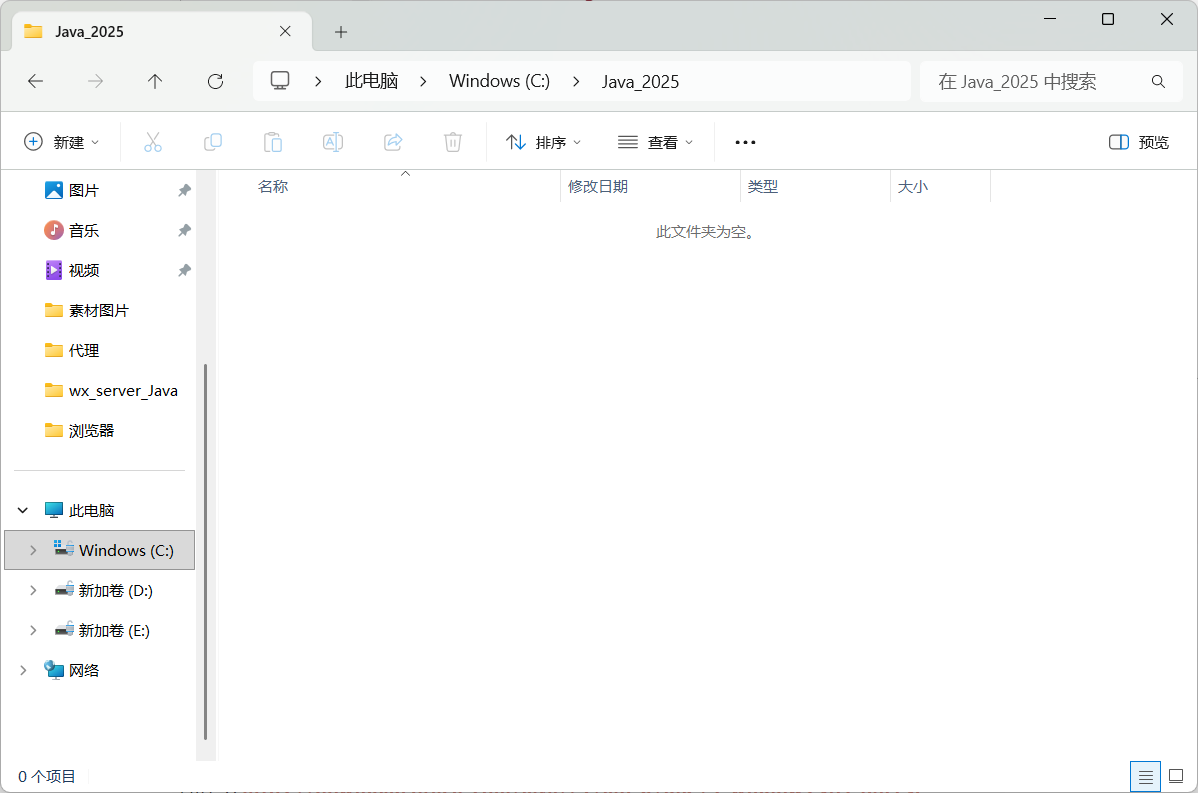This screenshot has height=793, width=1198.
Task: Click the Delete trash bin icon
Action: (x=453, y=142)
